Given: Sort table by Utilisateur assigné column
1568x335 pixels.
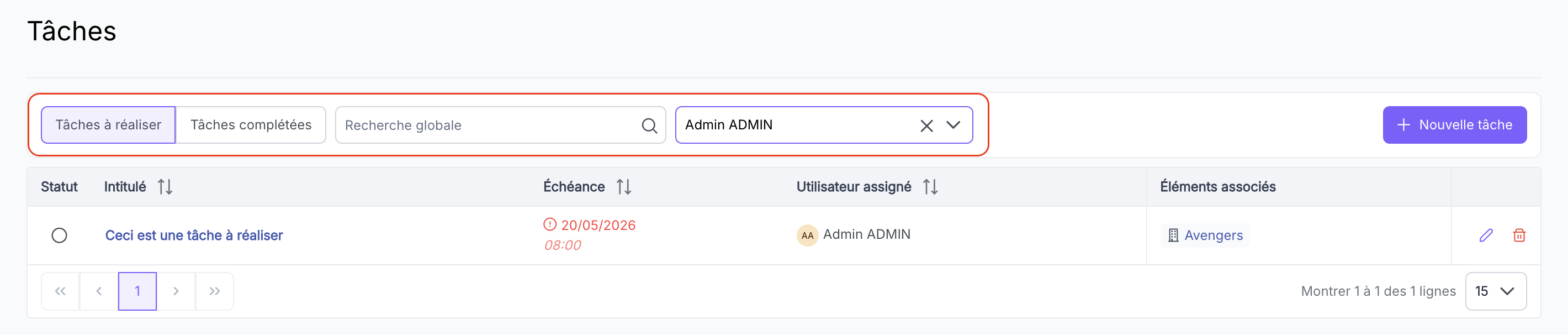Looking at the screenshot, I should pyautogui.click(x=930, y=186).
